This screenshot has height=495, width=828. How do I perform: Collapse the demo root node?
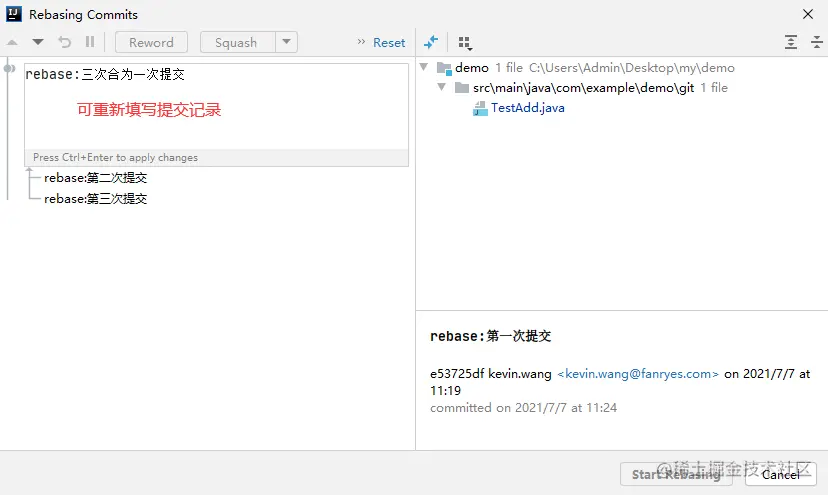coord(424,67)
